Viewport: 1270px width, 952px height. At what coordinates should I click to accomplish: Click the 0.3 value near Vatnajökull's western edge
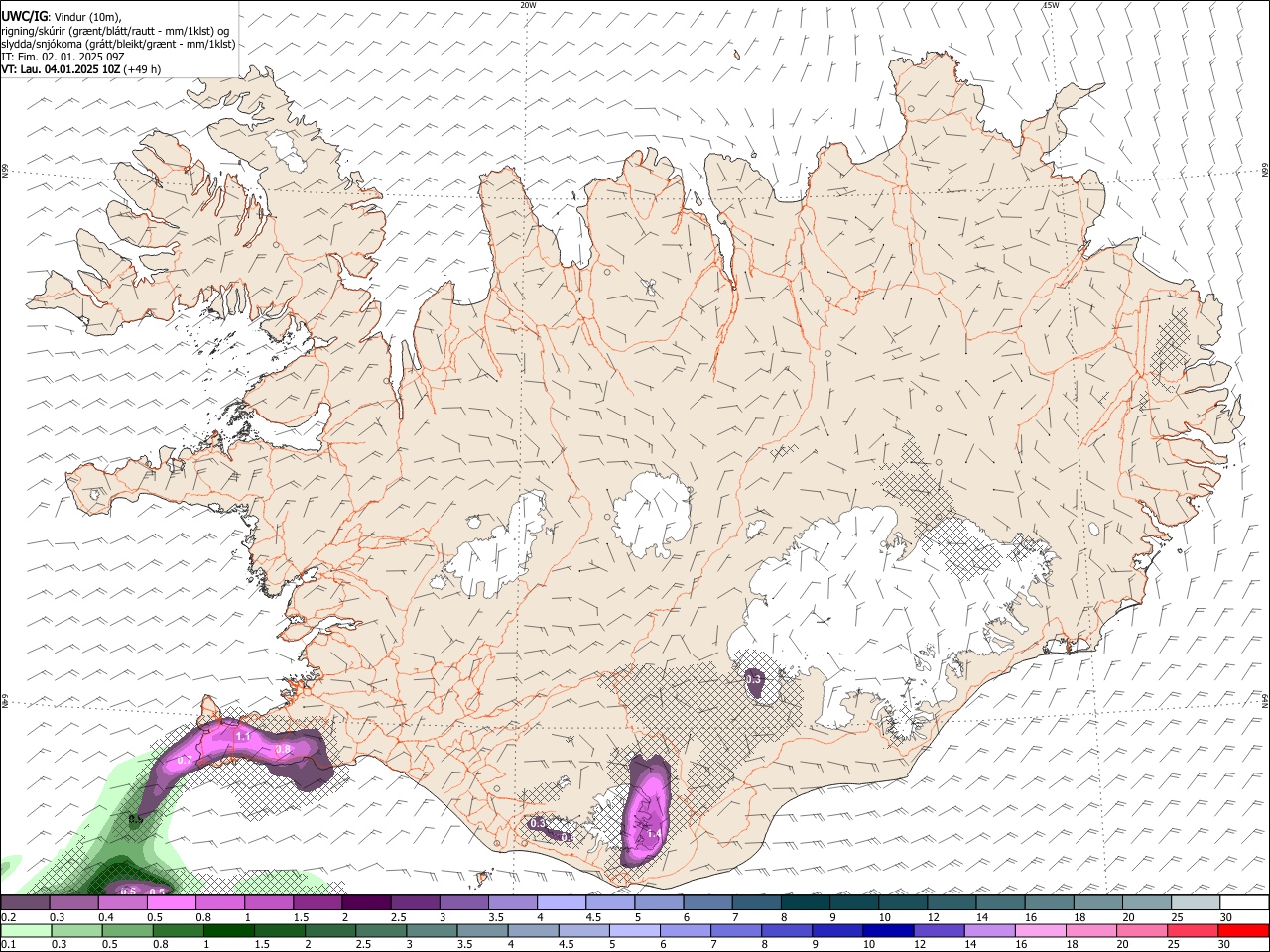pos(753,679)
